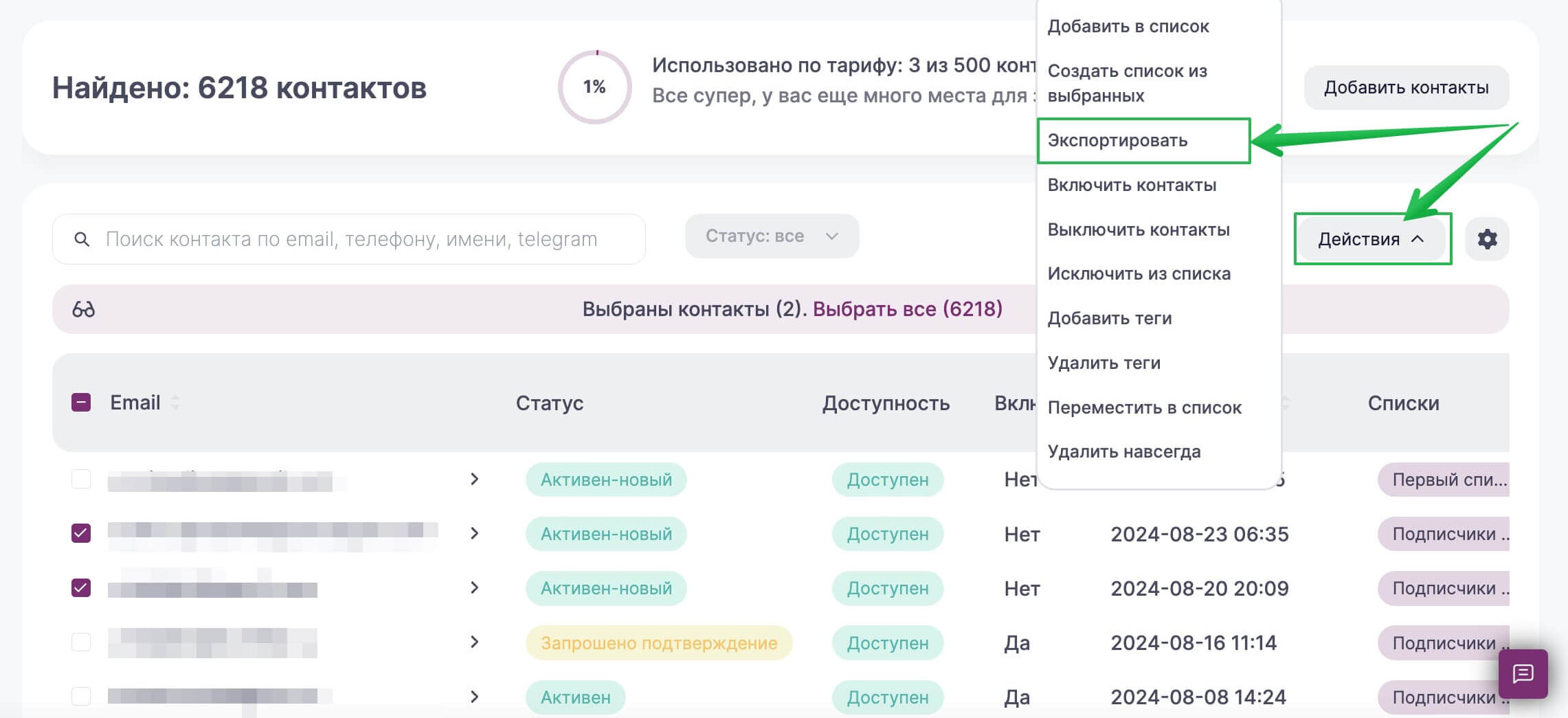Image resolution: width=1568 pixels, height=718 pixels.
Task: Expand contact row dated 2024-08-08 14:24
Action: tap(474, 697)
